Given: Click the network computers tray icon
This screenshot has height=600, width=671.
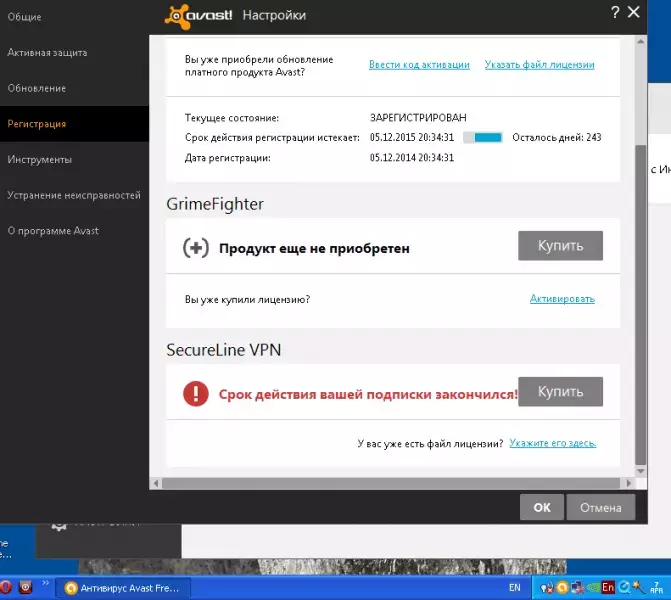Looking at the screenshot, I should click(x=577, y=588).
